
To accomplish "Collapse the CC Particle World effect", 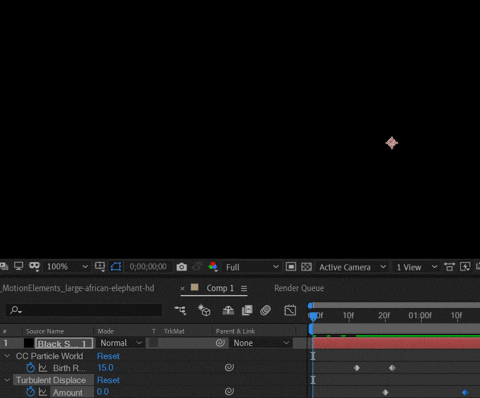I will pyautogui.click(x=7, y=356).
